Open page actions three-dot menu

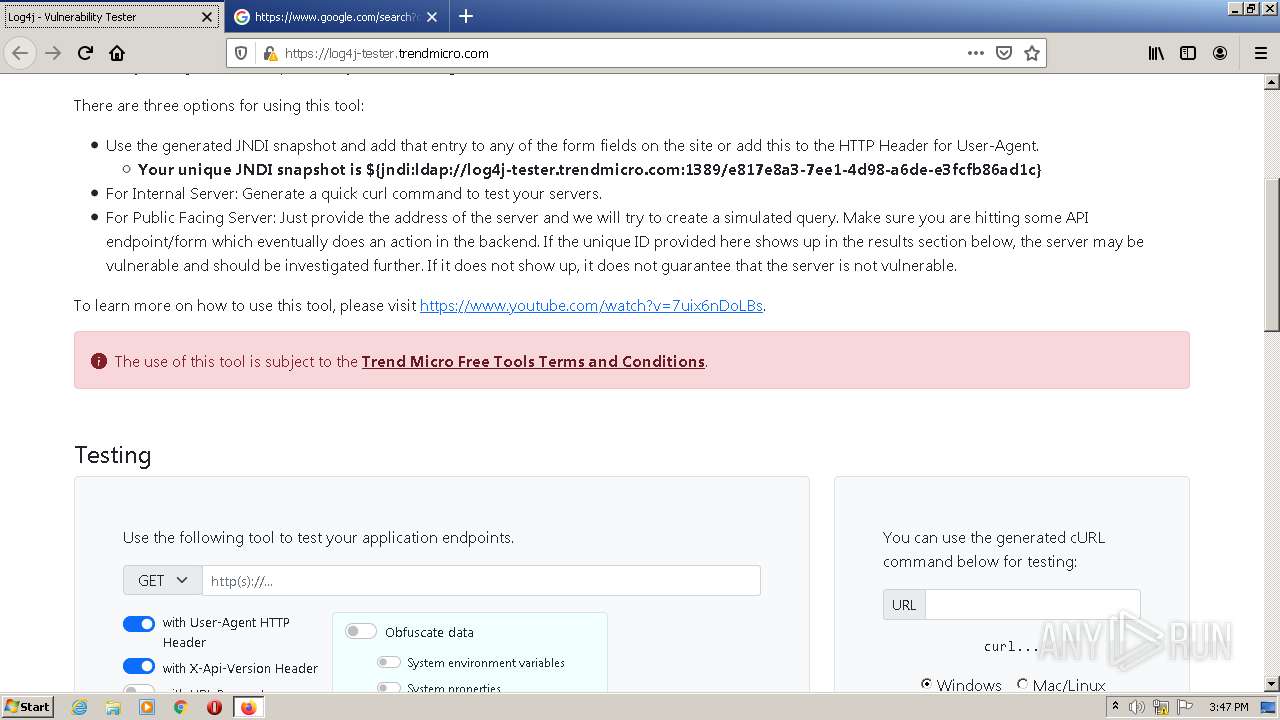pos(976,53)
